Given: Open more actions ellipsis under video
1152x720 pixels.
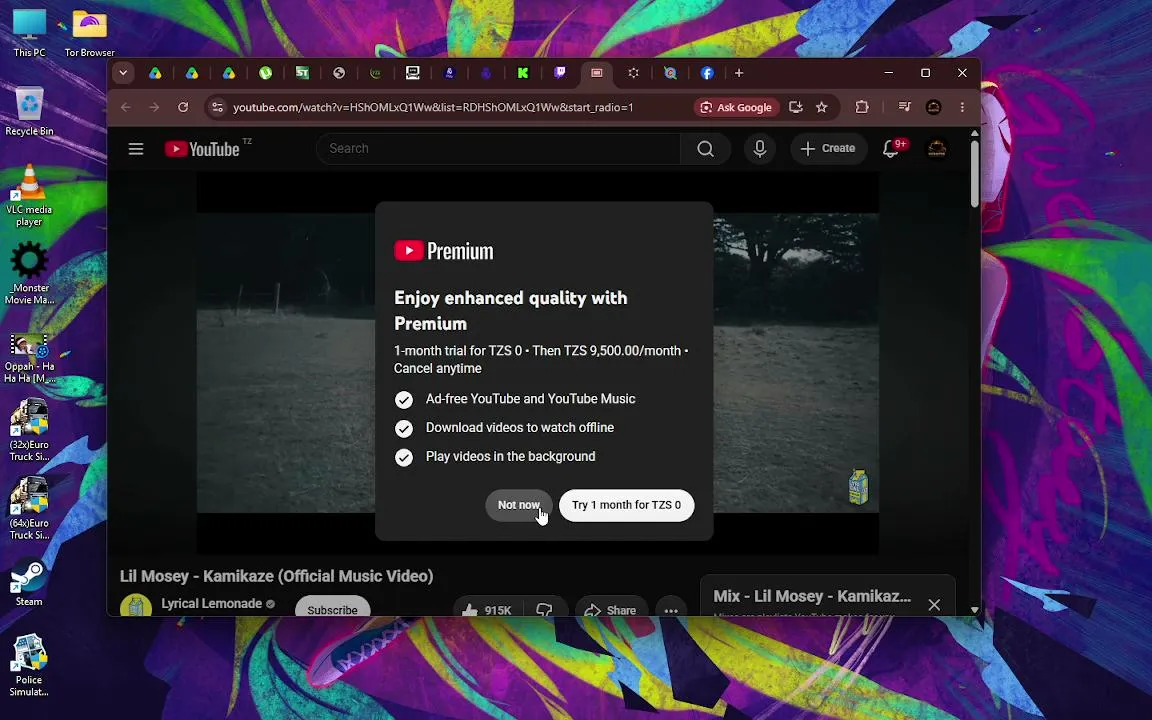Looking at the screenshot, I should coord(671,609).
